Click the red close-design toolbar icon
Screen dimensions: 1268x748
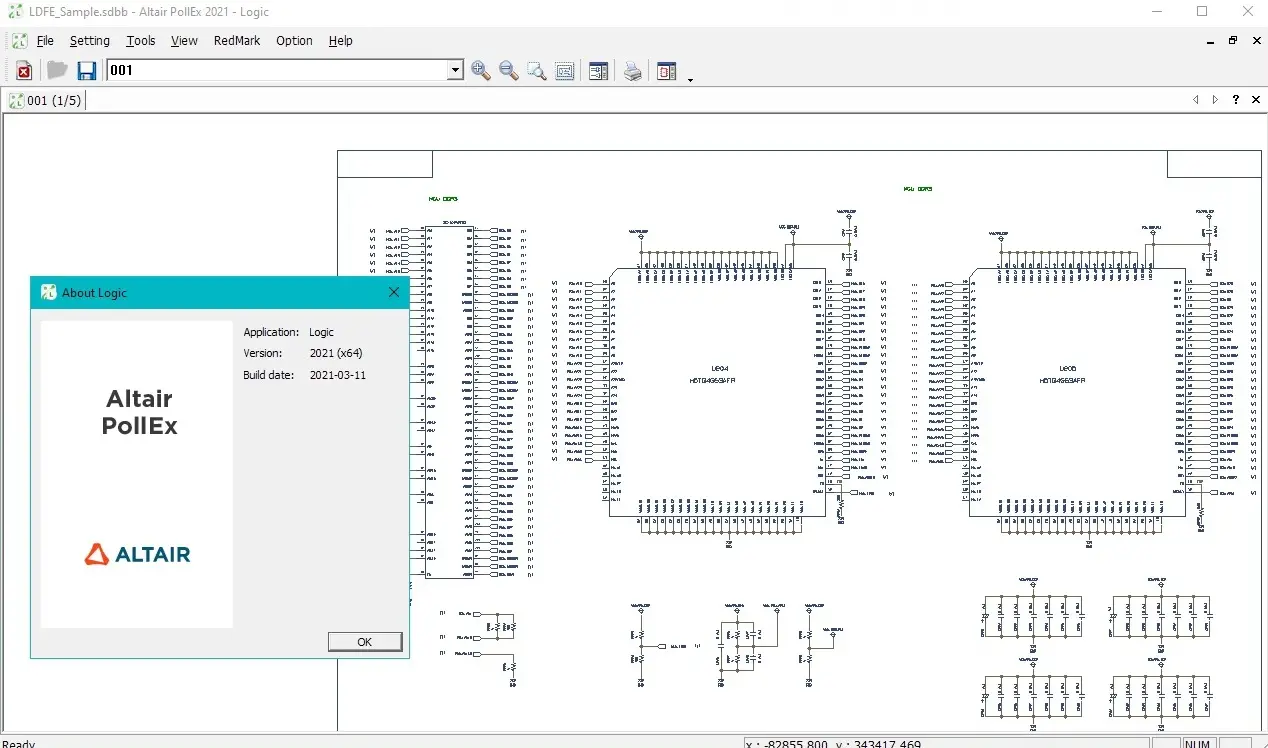point(24,71)
